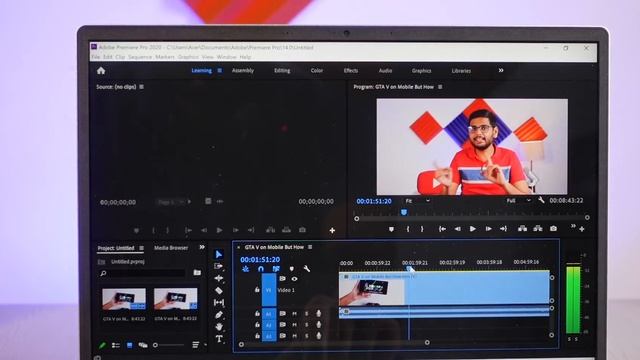
Task: Open Source panel menu
Action: (x=142, y=87)
